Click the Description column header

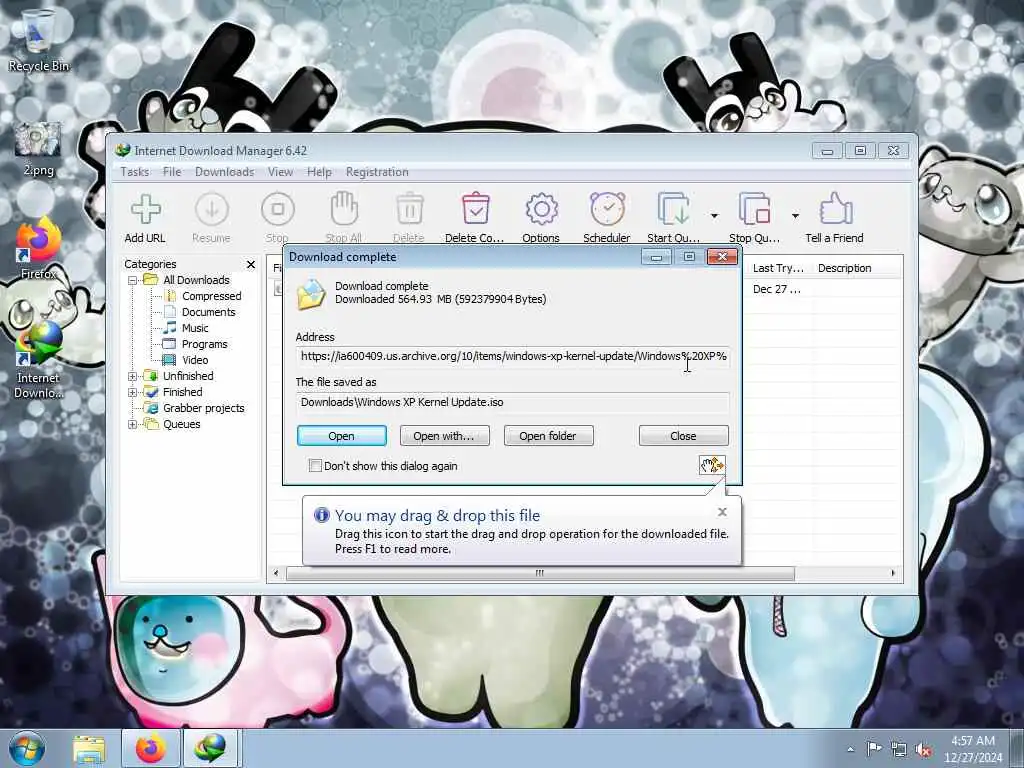click(844, 268)
